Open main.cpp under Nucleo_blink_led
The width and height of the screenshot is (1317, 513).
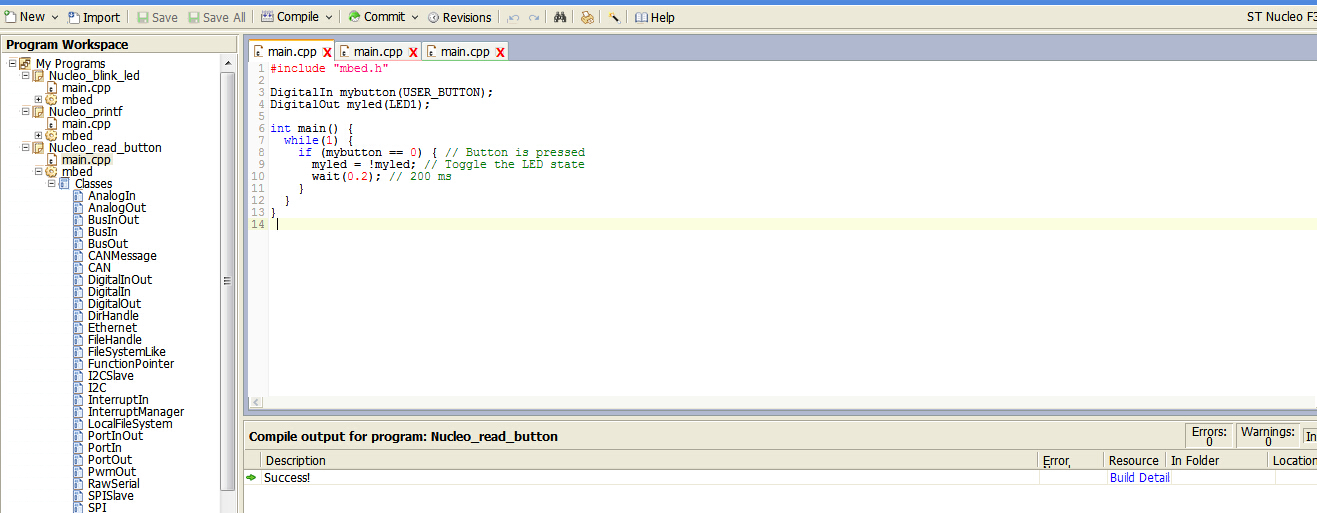click(x=86, y=88)
